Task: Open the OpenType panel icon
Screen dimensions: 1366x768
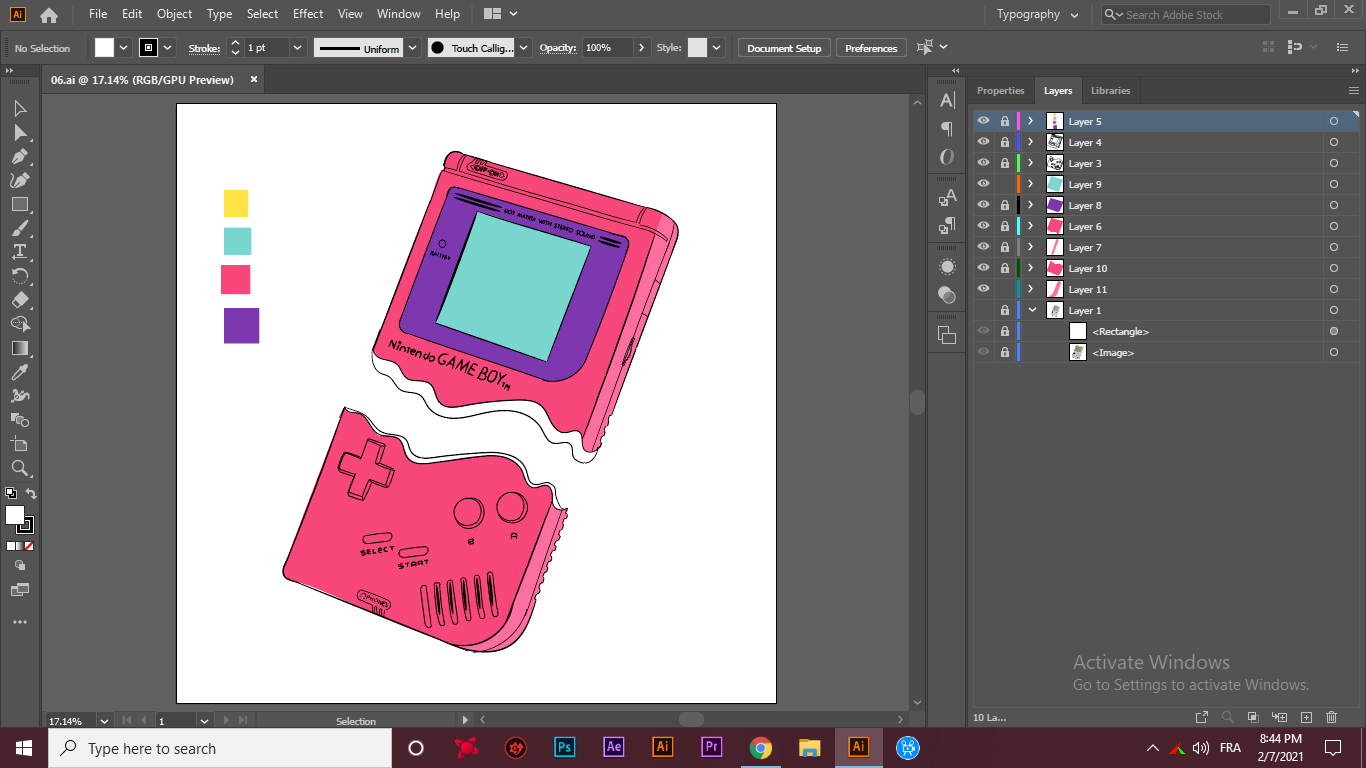Action: coord(947,157)
